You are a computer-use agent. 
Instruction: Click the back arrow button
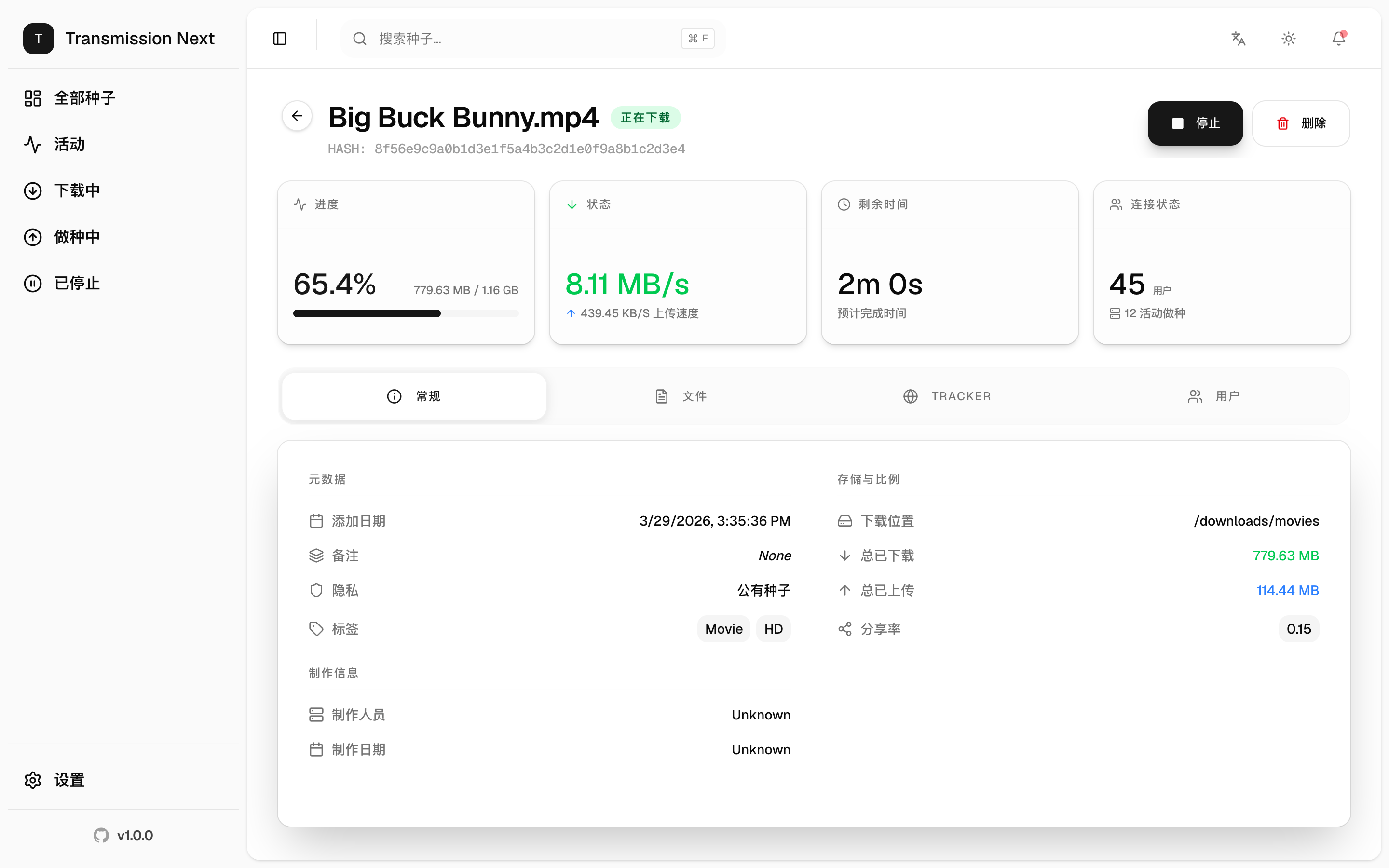pos(297,116)
